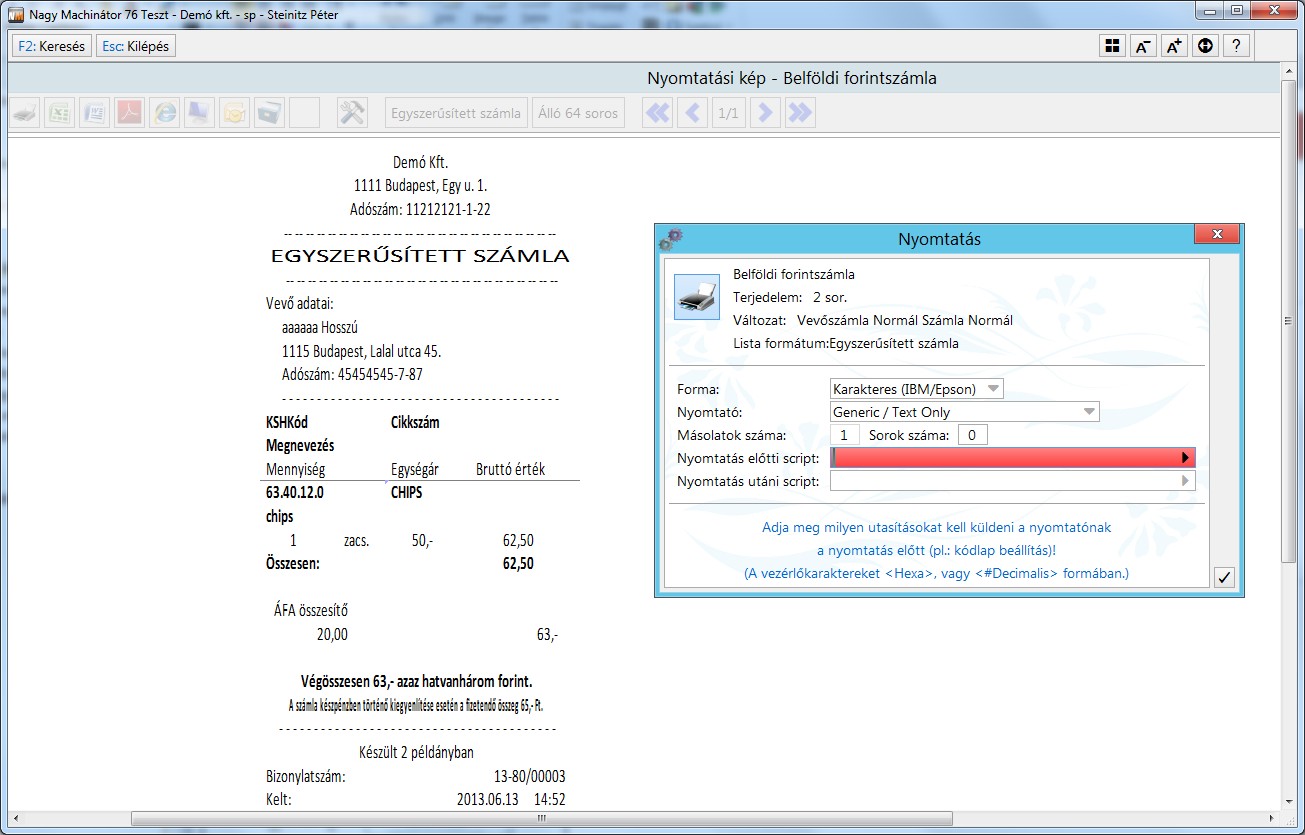Export to Excel via the toolbar icon
This screenshot has height=835, width=1305.
point(60,113)
